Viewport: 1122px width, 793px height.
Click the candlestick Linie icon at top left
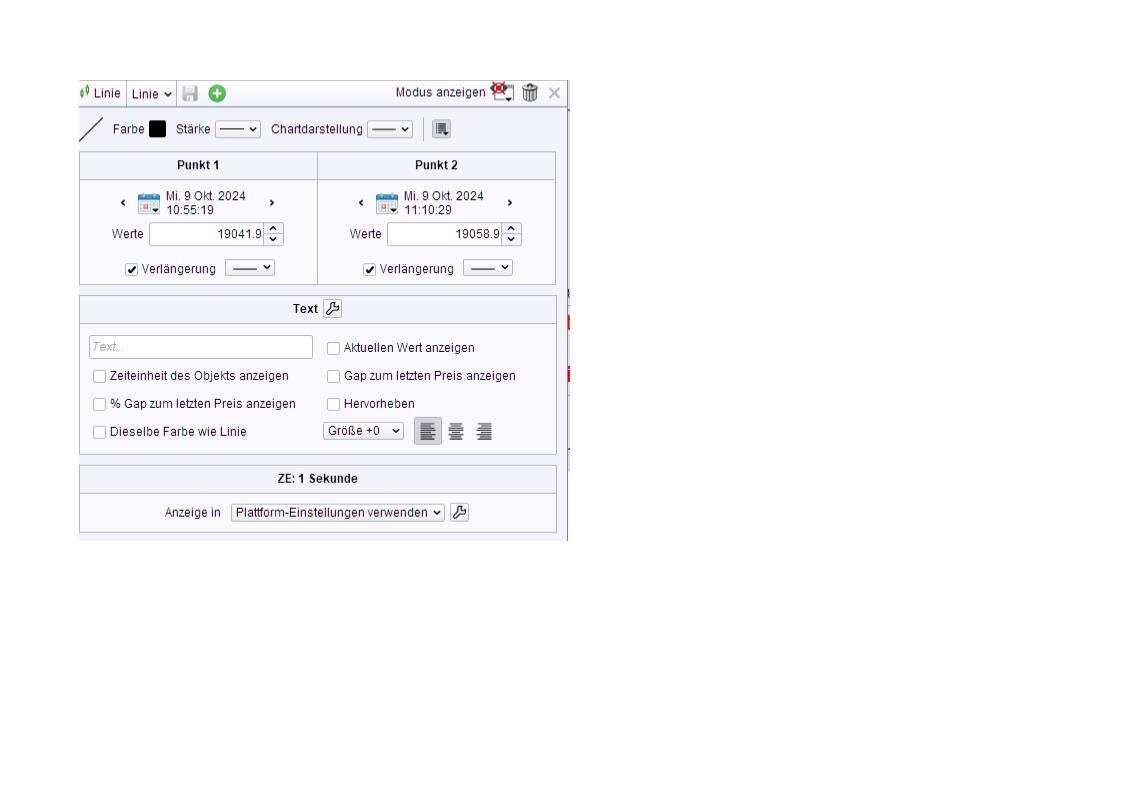pyautogui.click(x=85, y=92)
